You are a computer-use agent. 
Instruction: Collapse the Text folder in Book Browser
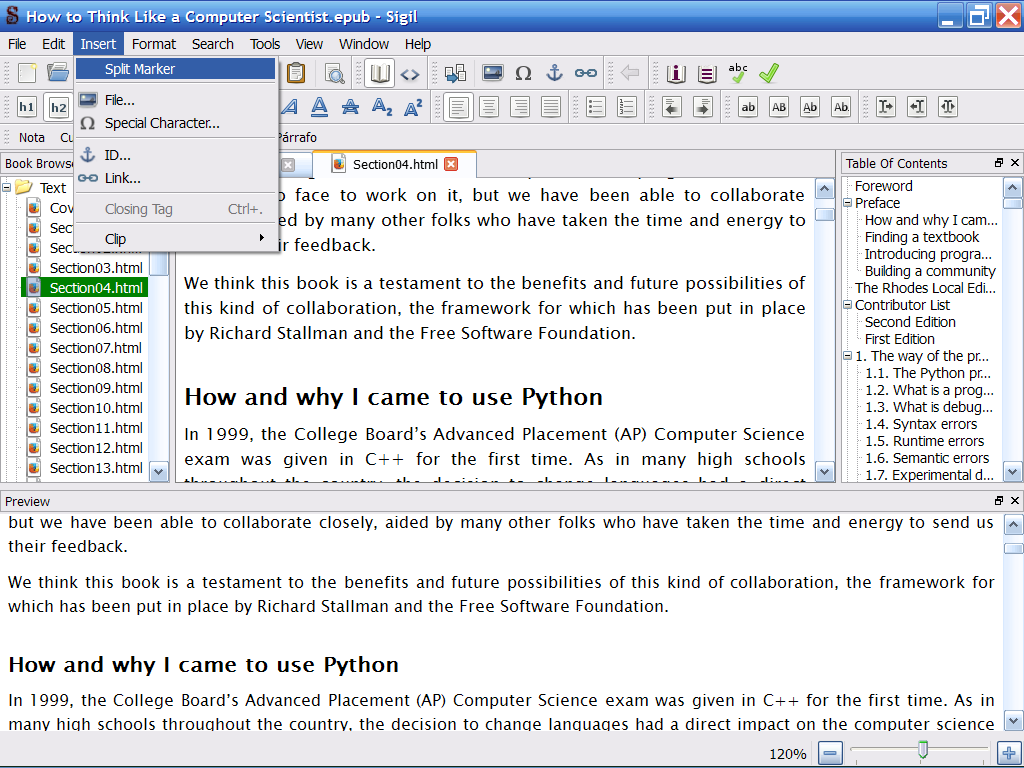(x=7, y=187)
